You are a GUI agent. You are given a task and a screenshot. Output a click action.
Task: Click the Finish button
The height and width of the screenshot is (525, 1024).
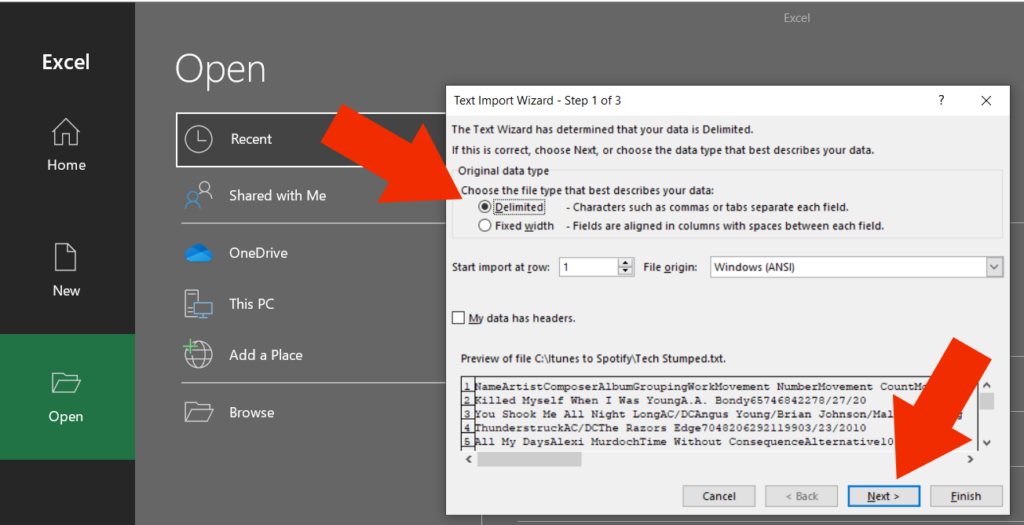point(966,496)
